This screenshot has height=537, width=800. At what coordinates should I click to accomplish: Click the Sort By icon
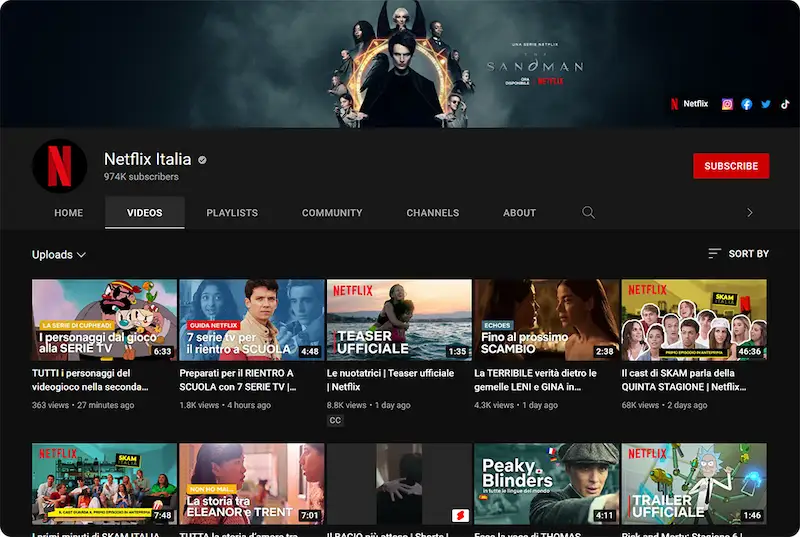[714, 253]
